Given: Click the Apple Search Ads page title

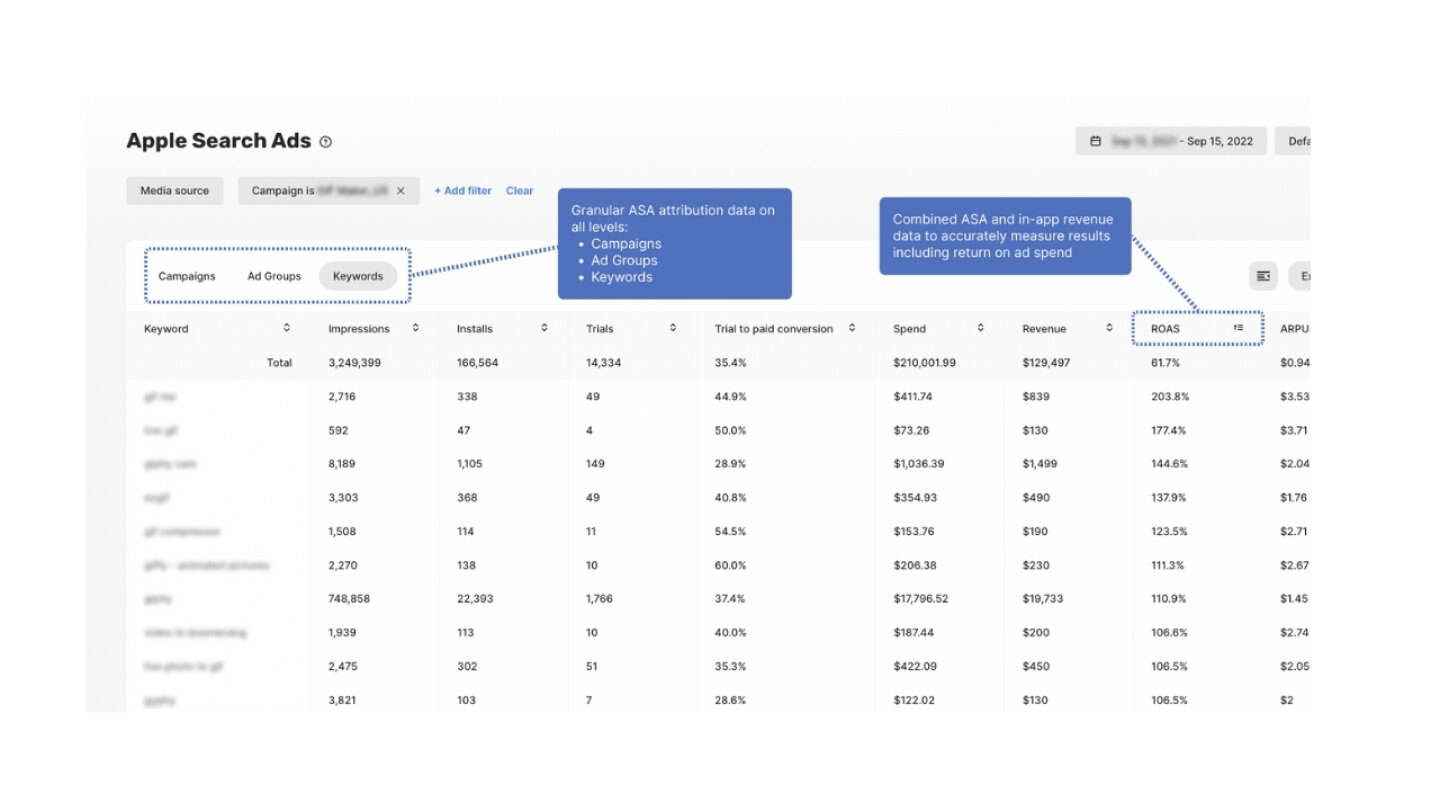Looking at the screenshot, I should [219, 141].
